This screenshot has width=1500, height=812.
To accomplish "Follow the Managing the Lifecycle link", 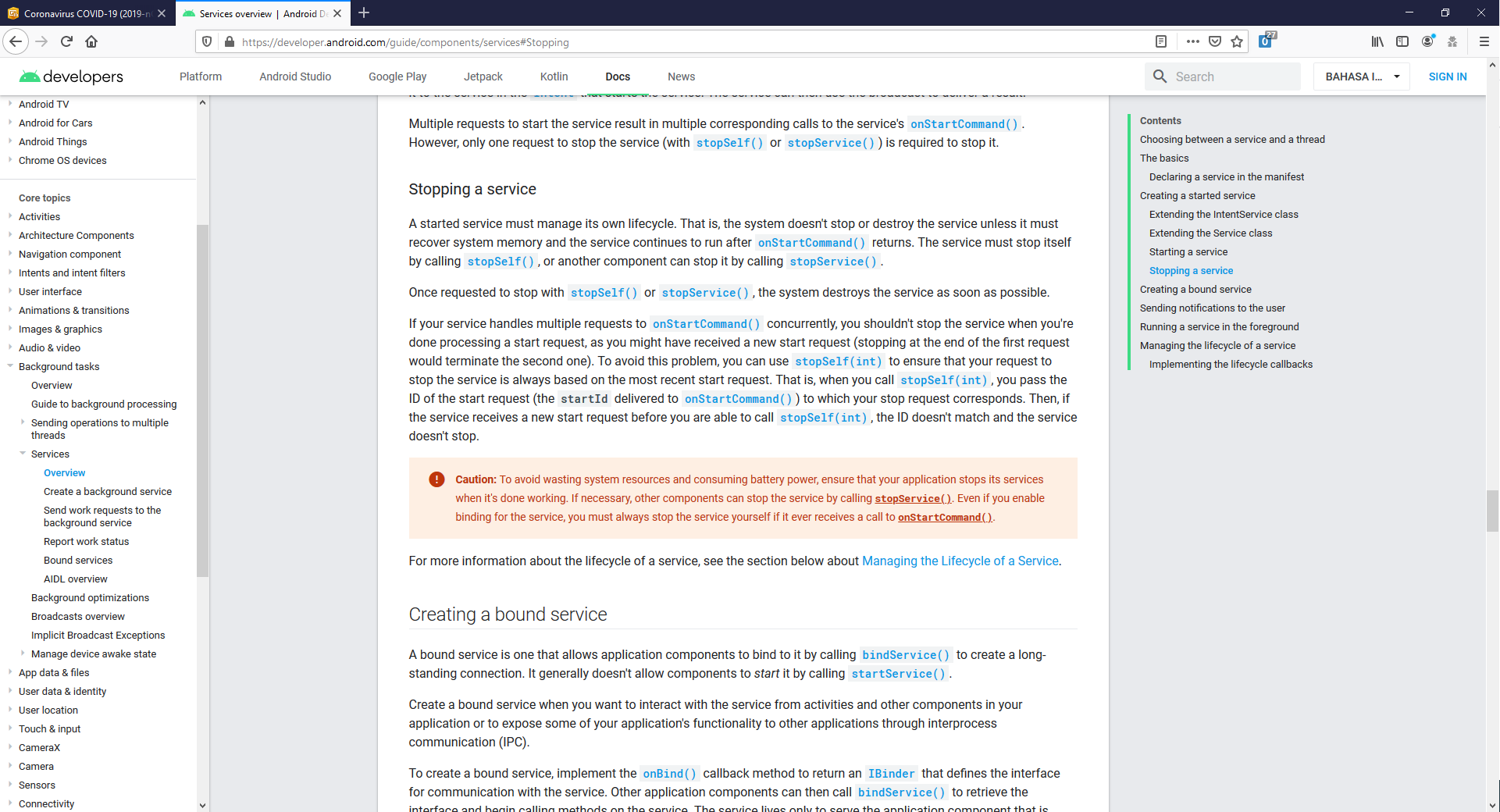I will 960,561.
